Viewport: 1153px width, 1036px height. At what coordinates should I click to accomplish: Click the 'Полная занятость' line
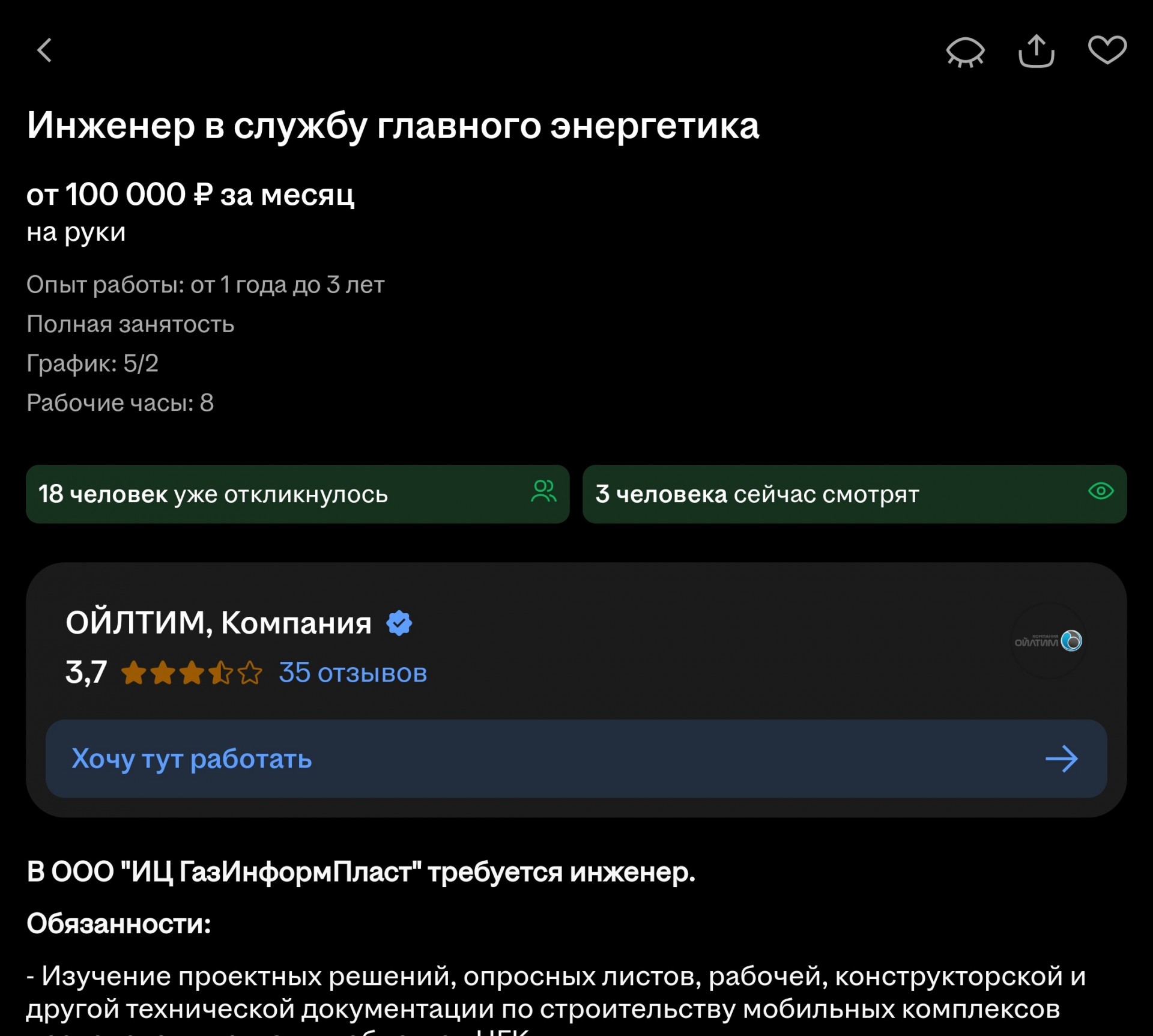pos(130,324)
